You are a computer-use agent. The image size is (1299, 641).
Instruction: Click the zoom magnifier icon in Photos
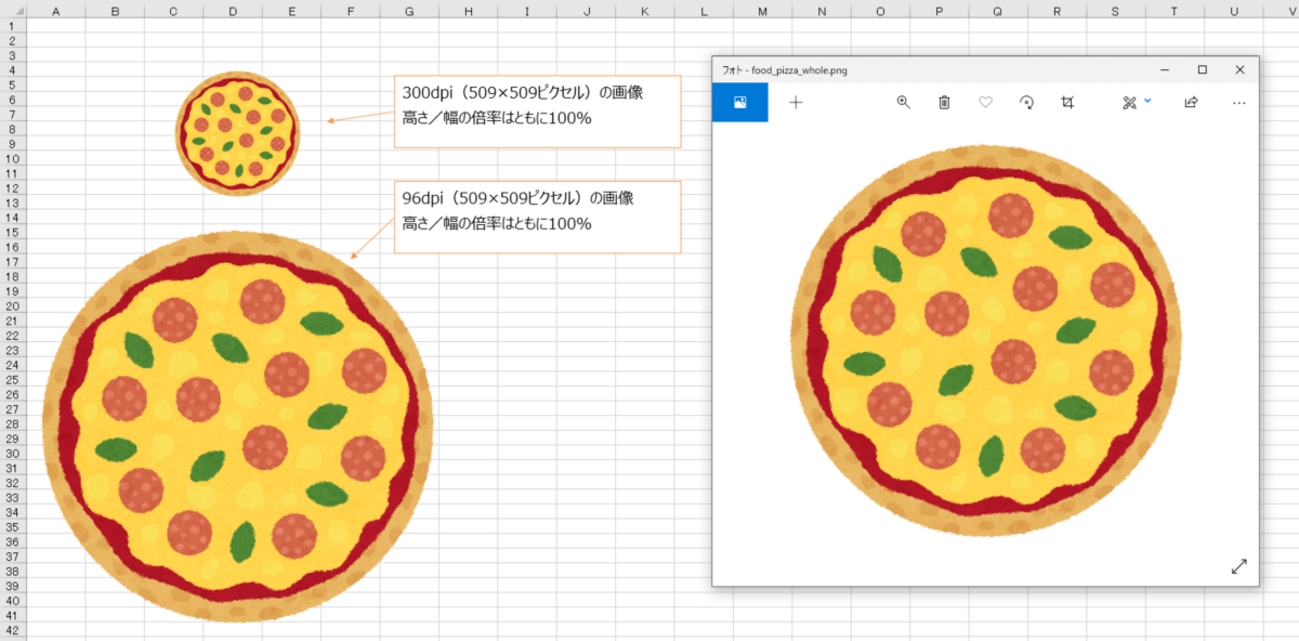point(903,102)
